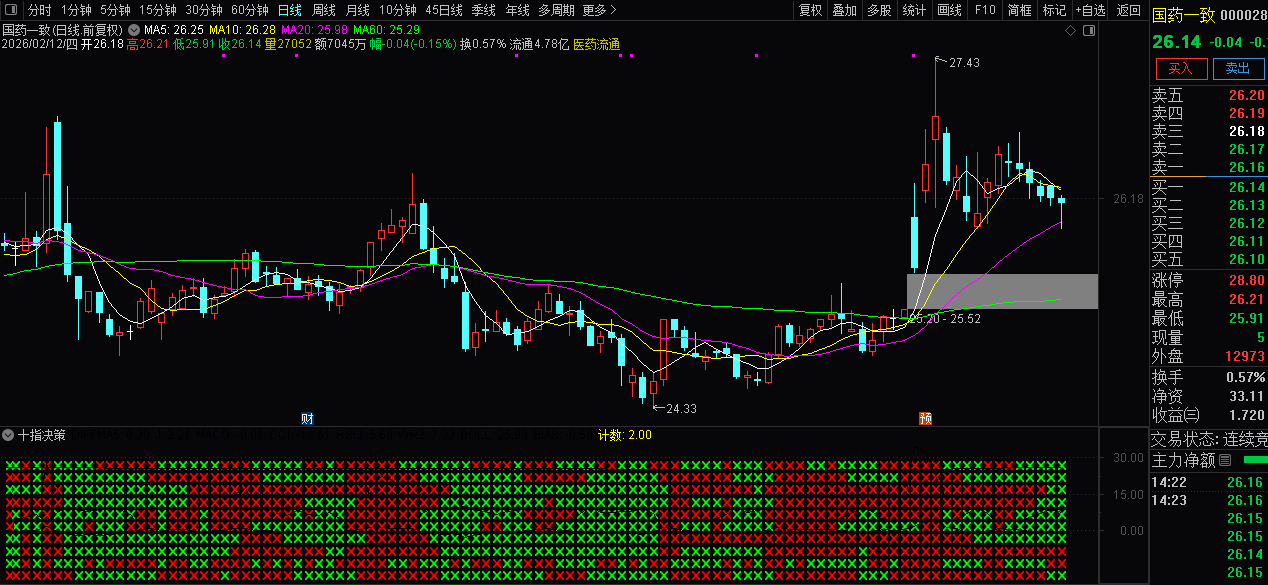Select the 多股 multi-stock view

click(877, 10)
